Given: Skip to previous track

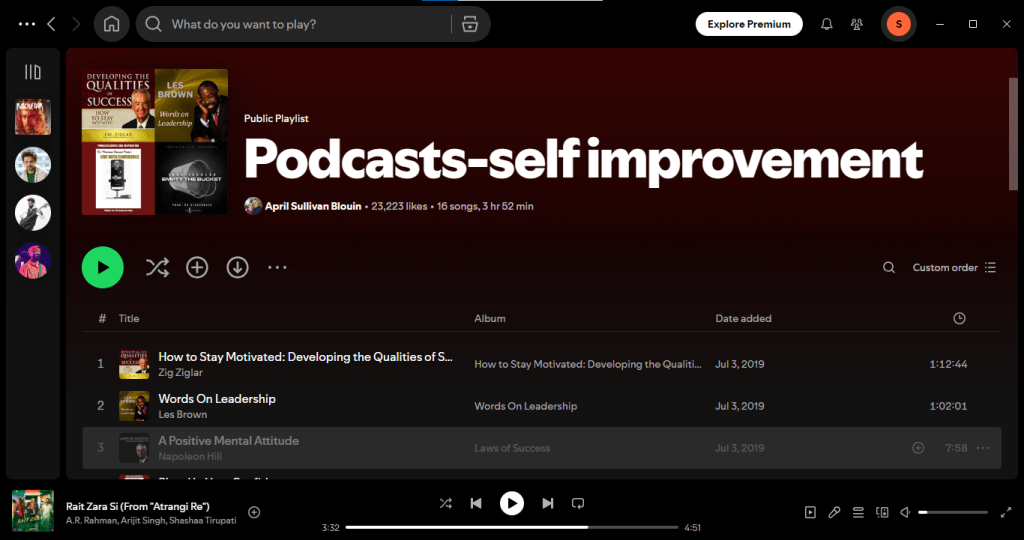Looking at the screenshot, I should (476, 503).
